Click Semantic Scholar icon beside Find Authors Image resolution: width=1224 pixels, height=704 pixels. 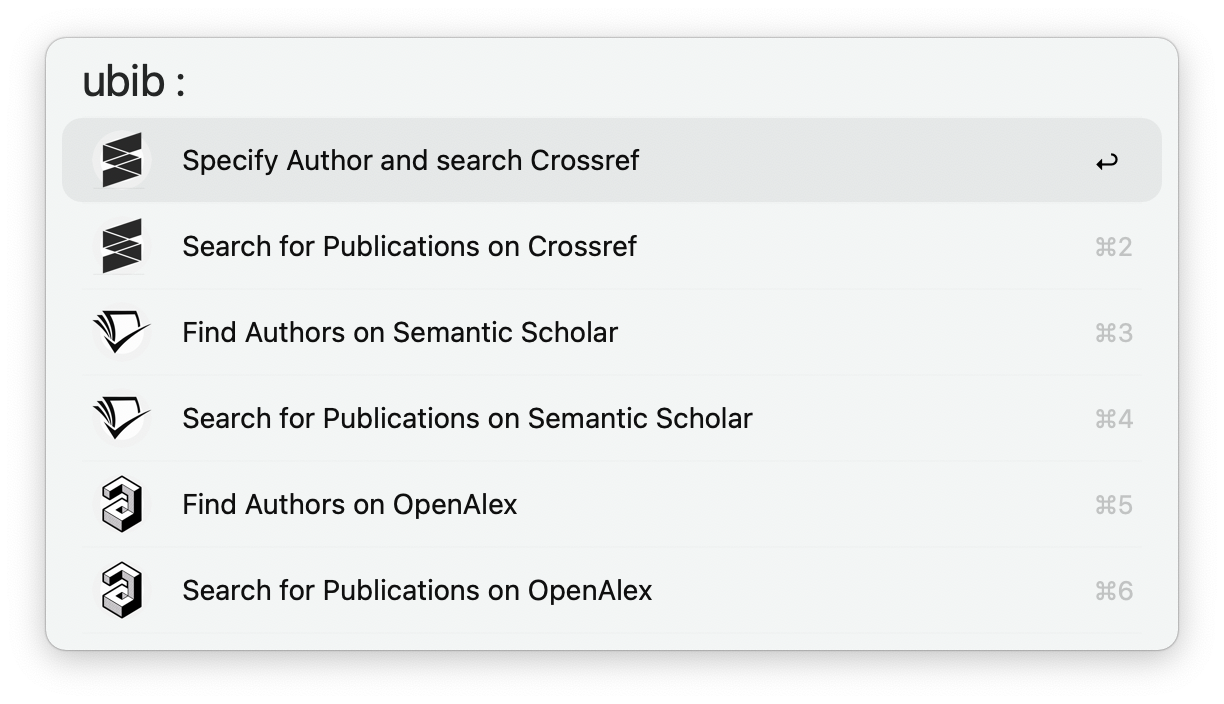pyautogui.click(x=122, y=332)
